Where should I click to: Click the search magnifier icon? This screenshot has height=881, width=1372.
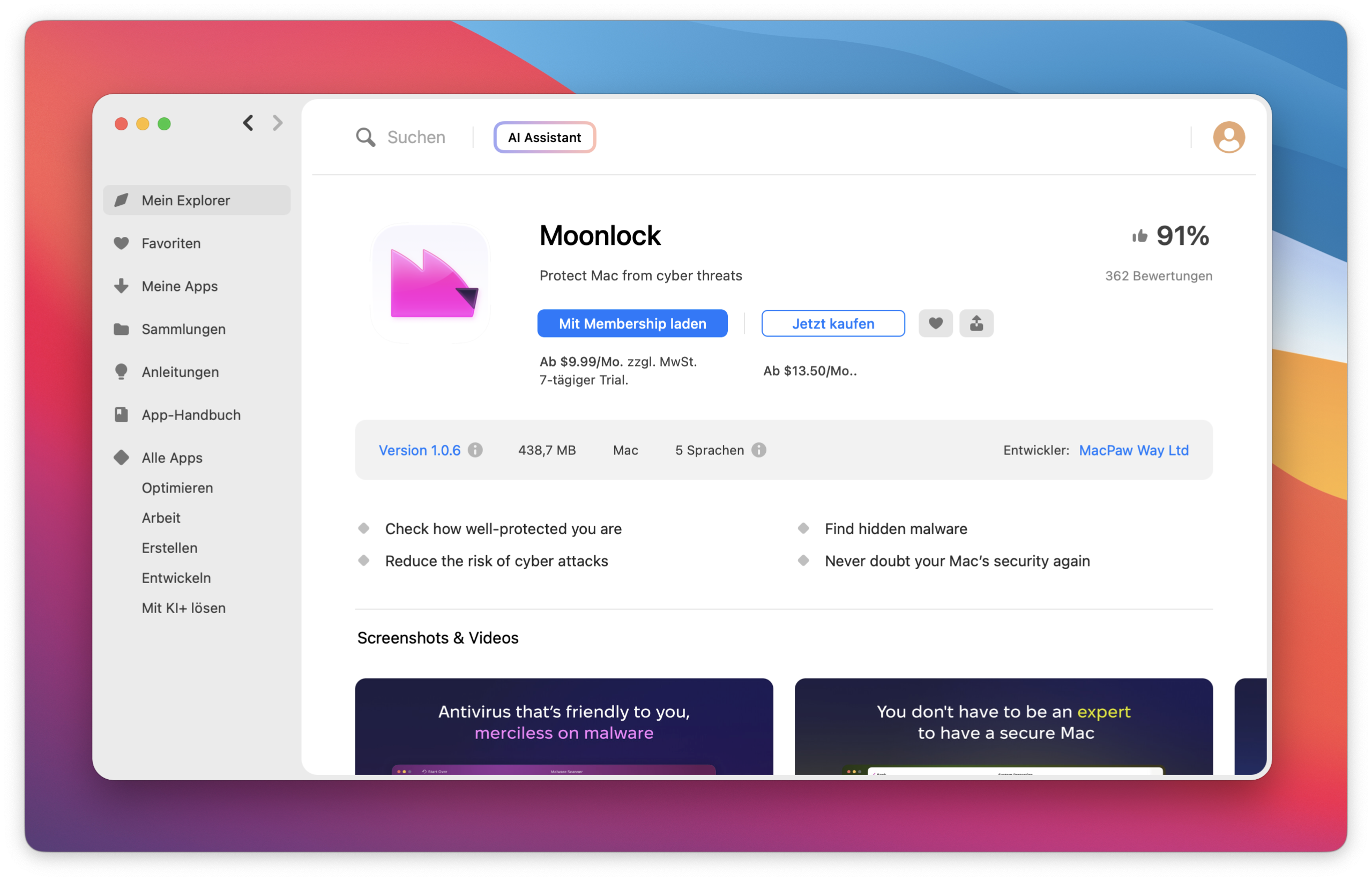pos(366,137)
